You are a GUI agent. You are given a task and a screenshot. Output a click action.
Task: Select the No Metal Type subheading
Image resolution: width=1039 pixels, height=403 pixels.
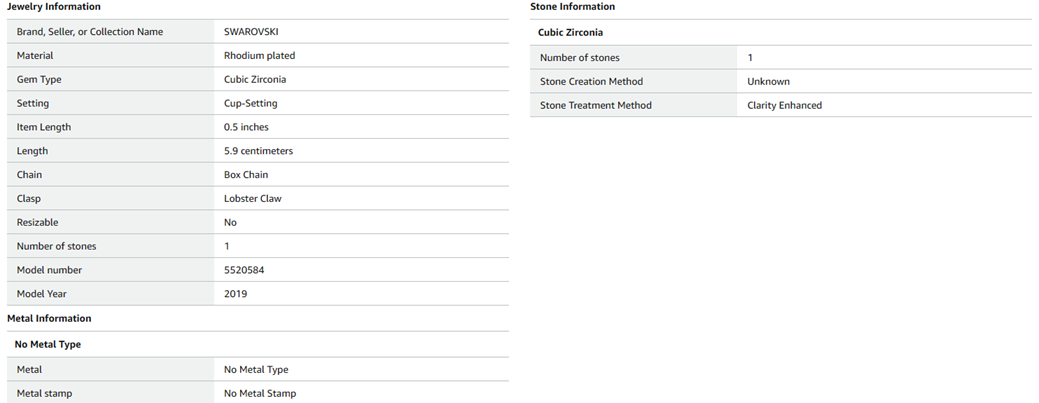point(48,345)
